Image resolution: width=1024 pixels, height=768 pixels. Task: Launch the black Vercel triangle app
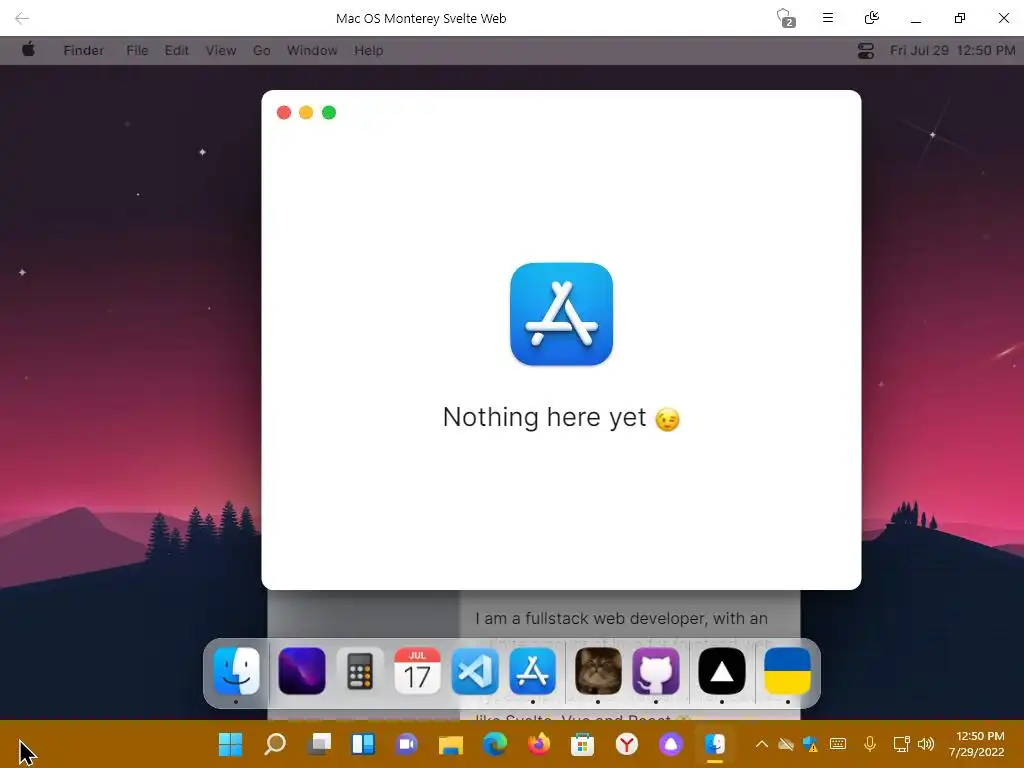coord(722,671)
